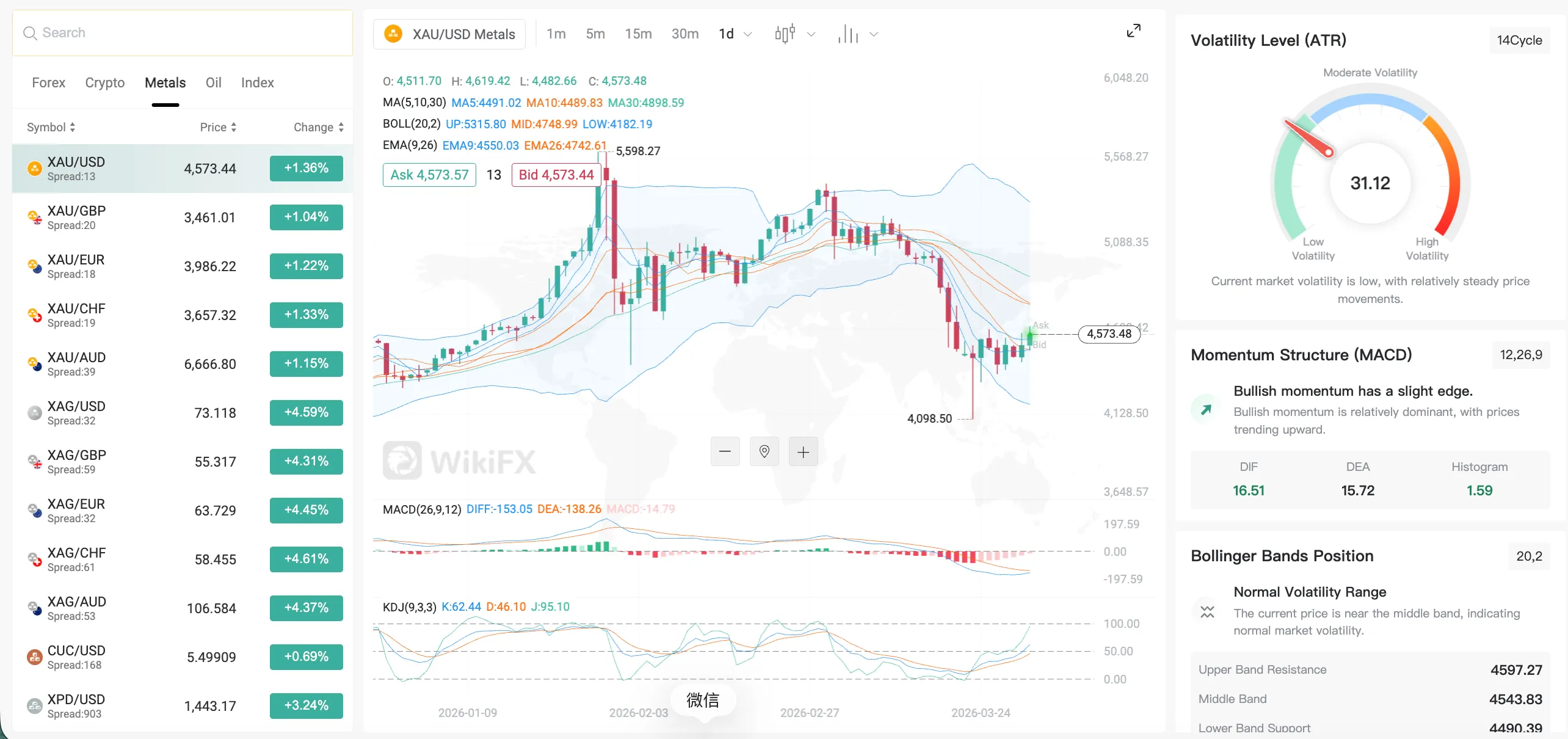Viewport: 1568px width, 739px height.
Task: Select the 15m timeframe
Action: (638, 34)
